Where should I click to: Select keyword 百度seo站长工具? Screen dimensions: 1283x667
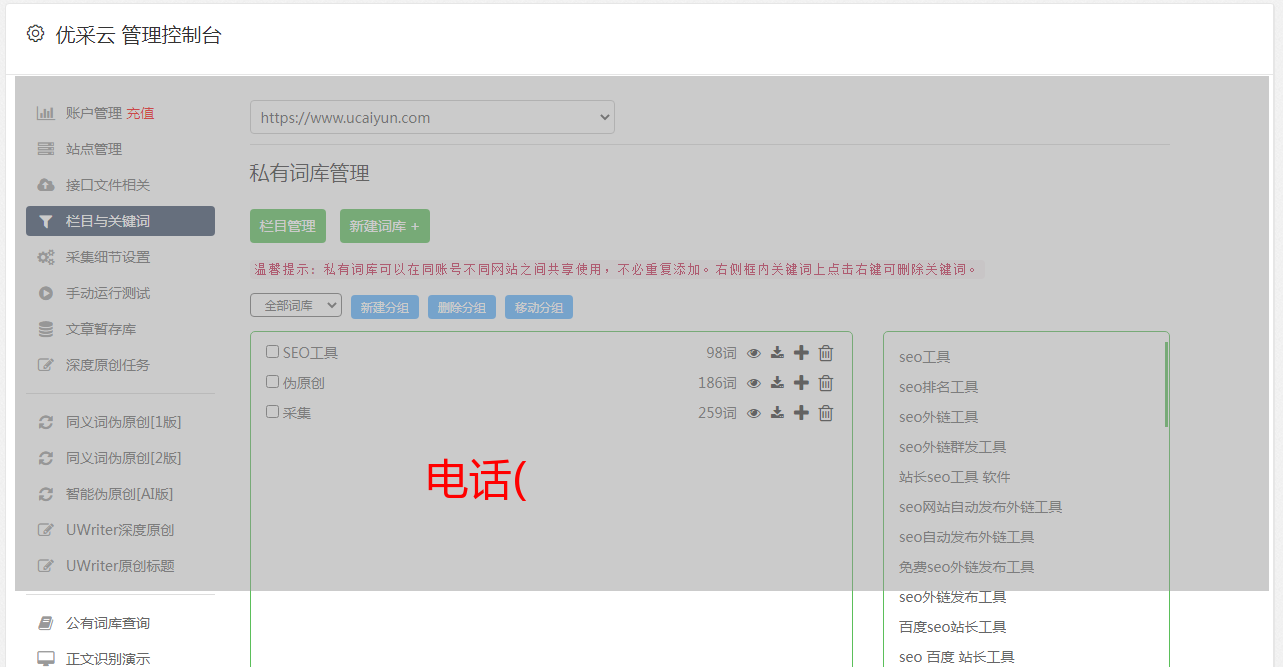coord(952,627)
